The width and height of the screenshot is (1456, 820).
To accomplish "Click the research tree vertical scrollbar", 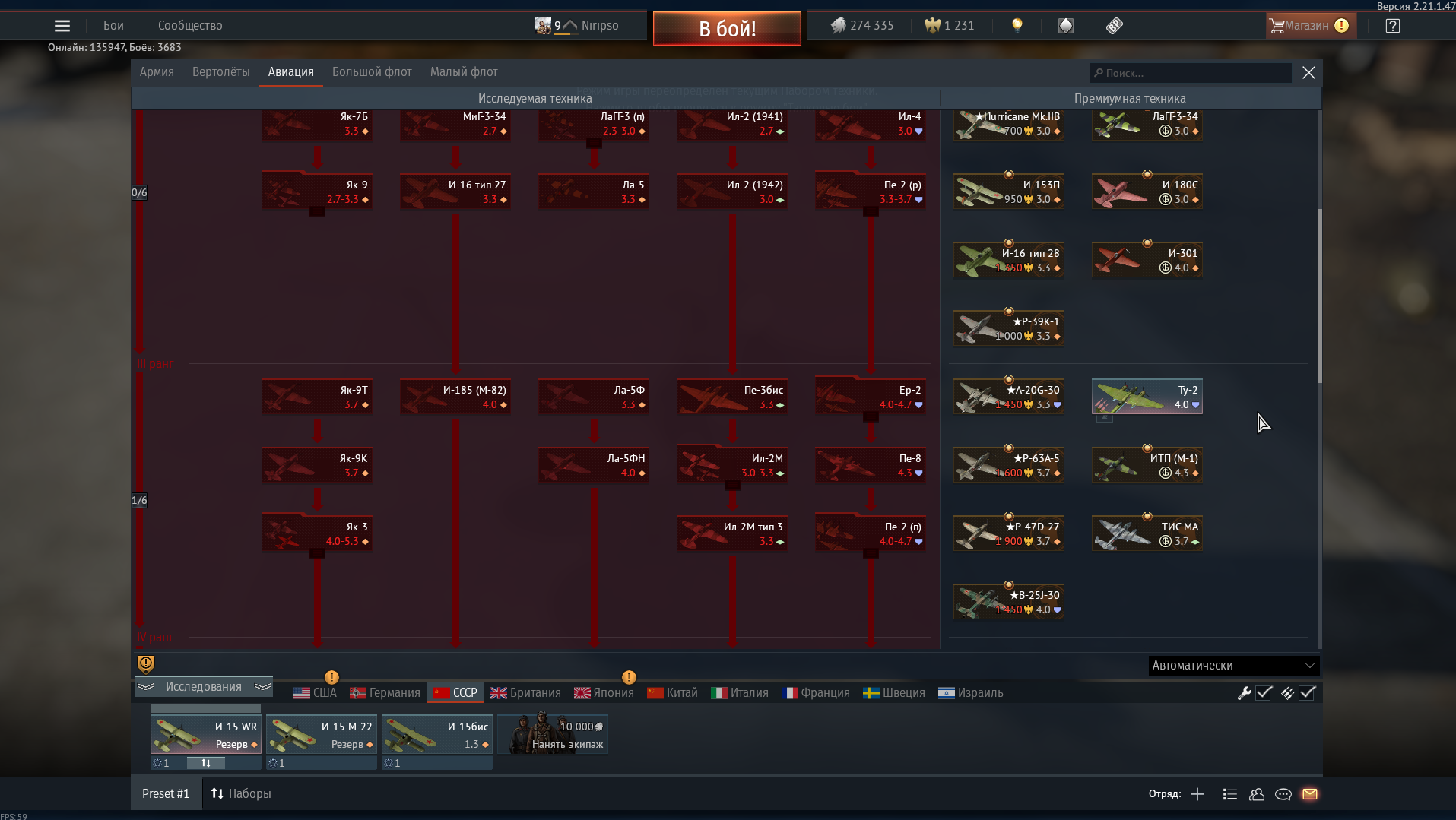I will 1319,296.
